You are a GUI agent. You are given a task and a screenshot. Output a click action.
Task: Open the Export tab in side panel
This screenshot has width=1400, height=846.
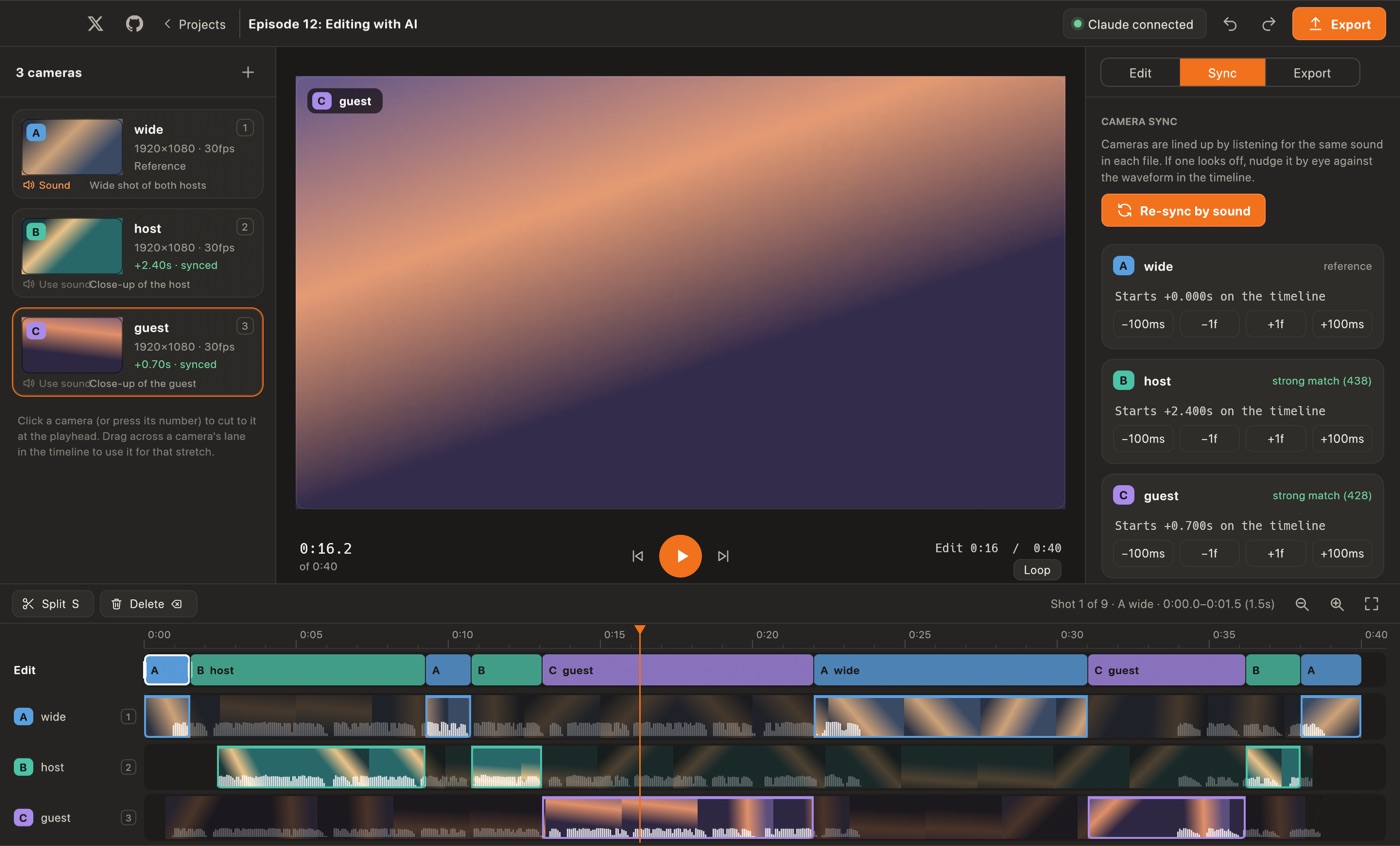(1311, 73)
